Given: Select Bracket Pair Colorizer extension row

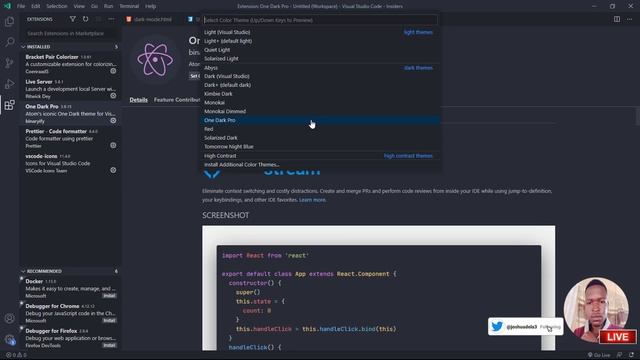Looking at the screenshot, I should (x=70, y=64).
